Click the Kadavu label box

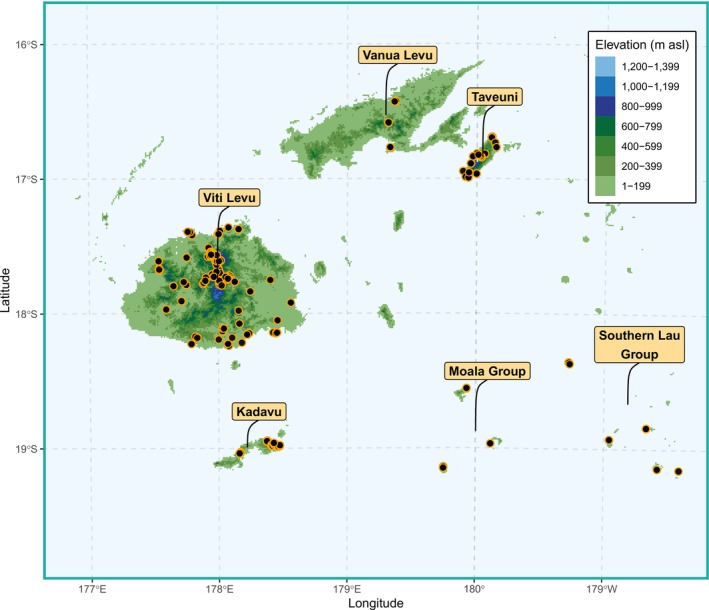(259, 411)
